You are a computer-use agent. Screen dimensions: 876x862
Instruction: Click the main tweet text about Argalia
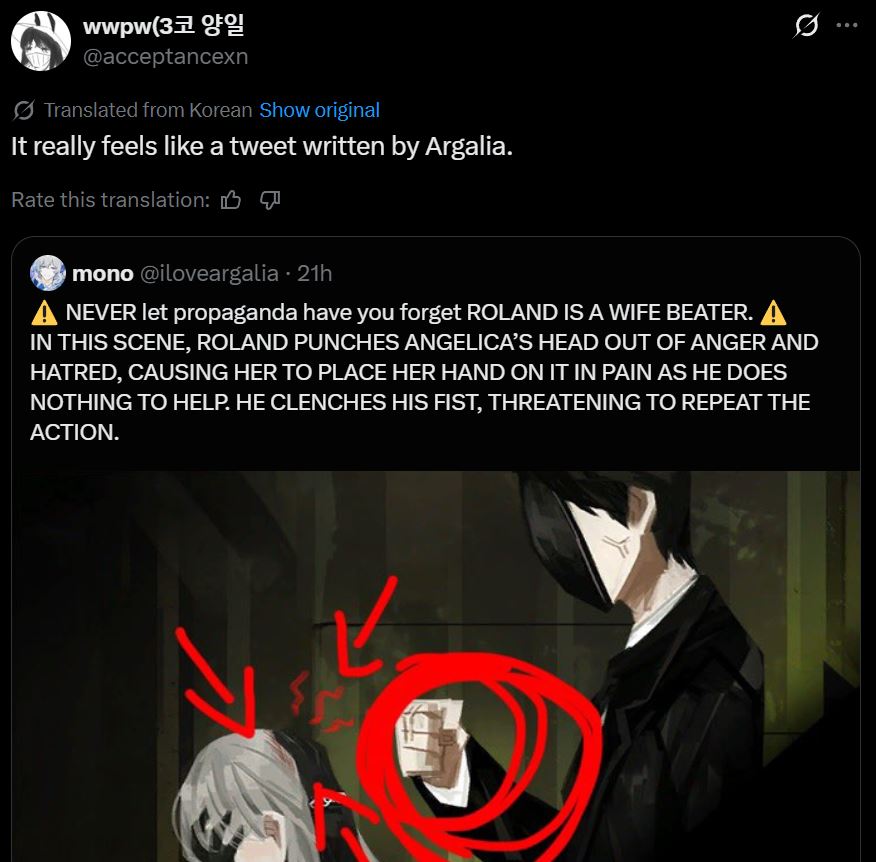coord(261,146)
